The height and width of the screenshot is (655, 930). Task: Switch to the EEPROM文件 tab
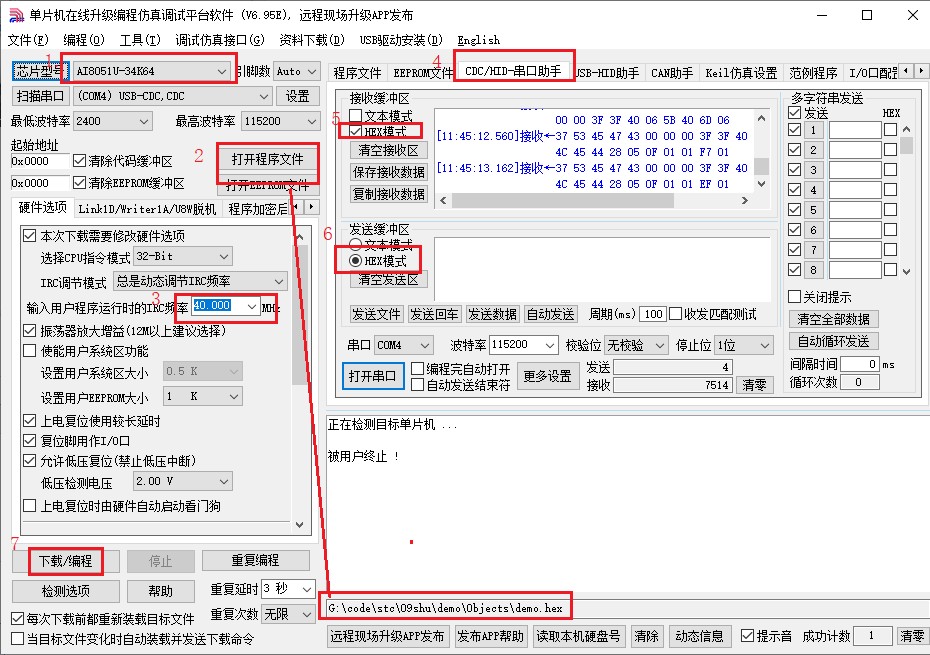423,73
